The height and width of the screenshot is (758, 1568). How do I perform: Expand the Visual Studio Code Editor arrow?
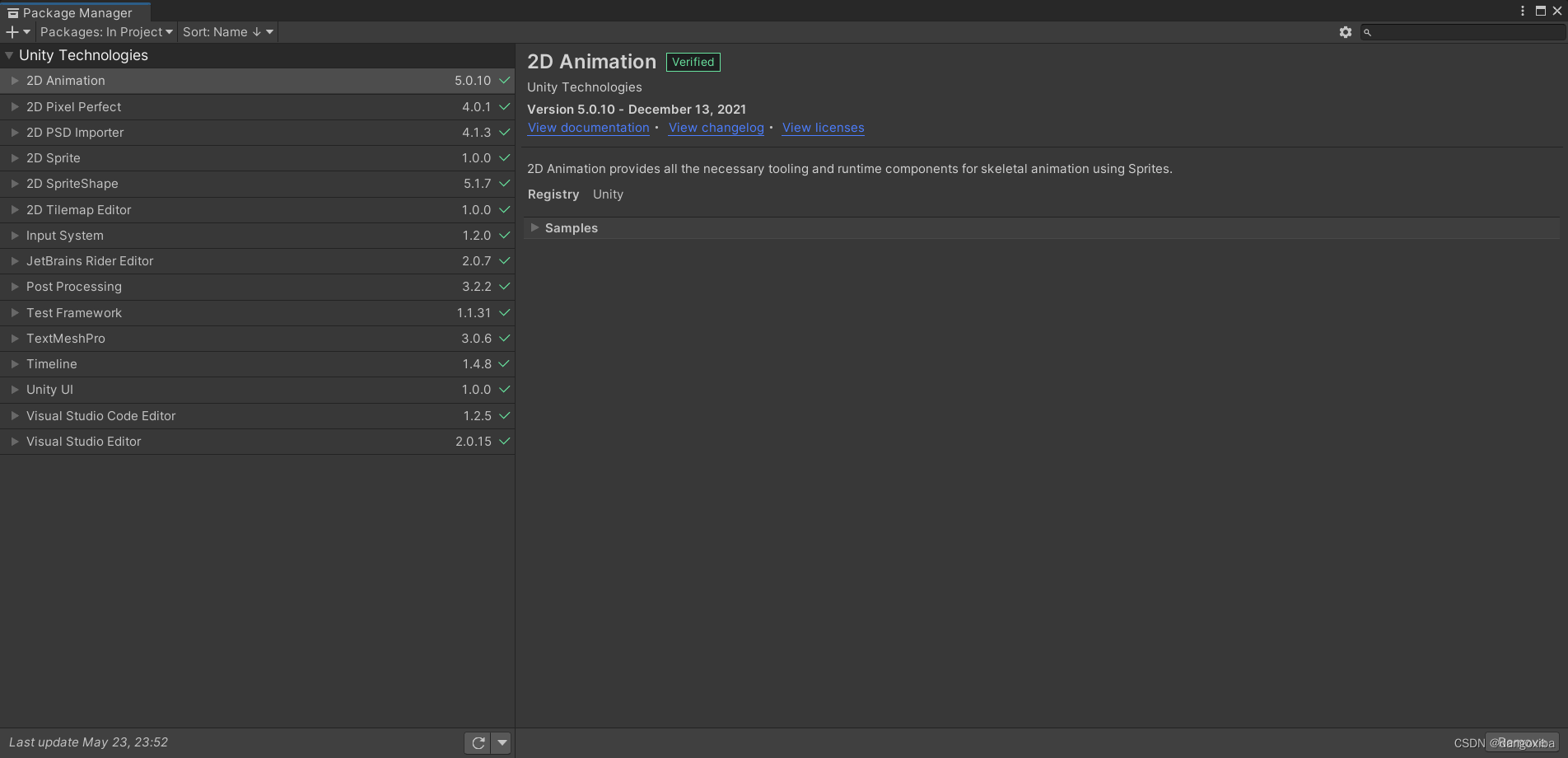[x=15, y=415]
